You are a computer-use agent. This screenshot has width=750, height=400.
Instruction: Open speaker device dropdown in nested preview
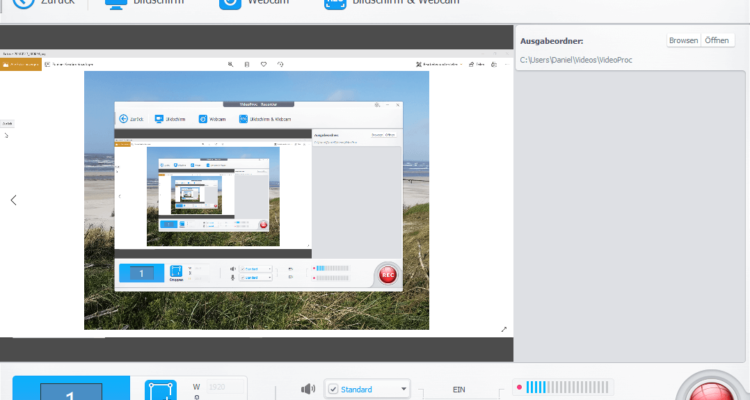point(255,269)
